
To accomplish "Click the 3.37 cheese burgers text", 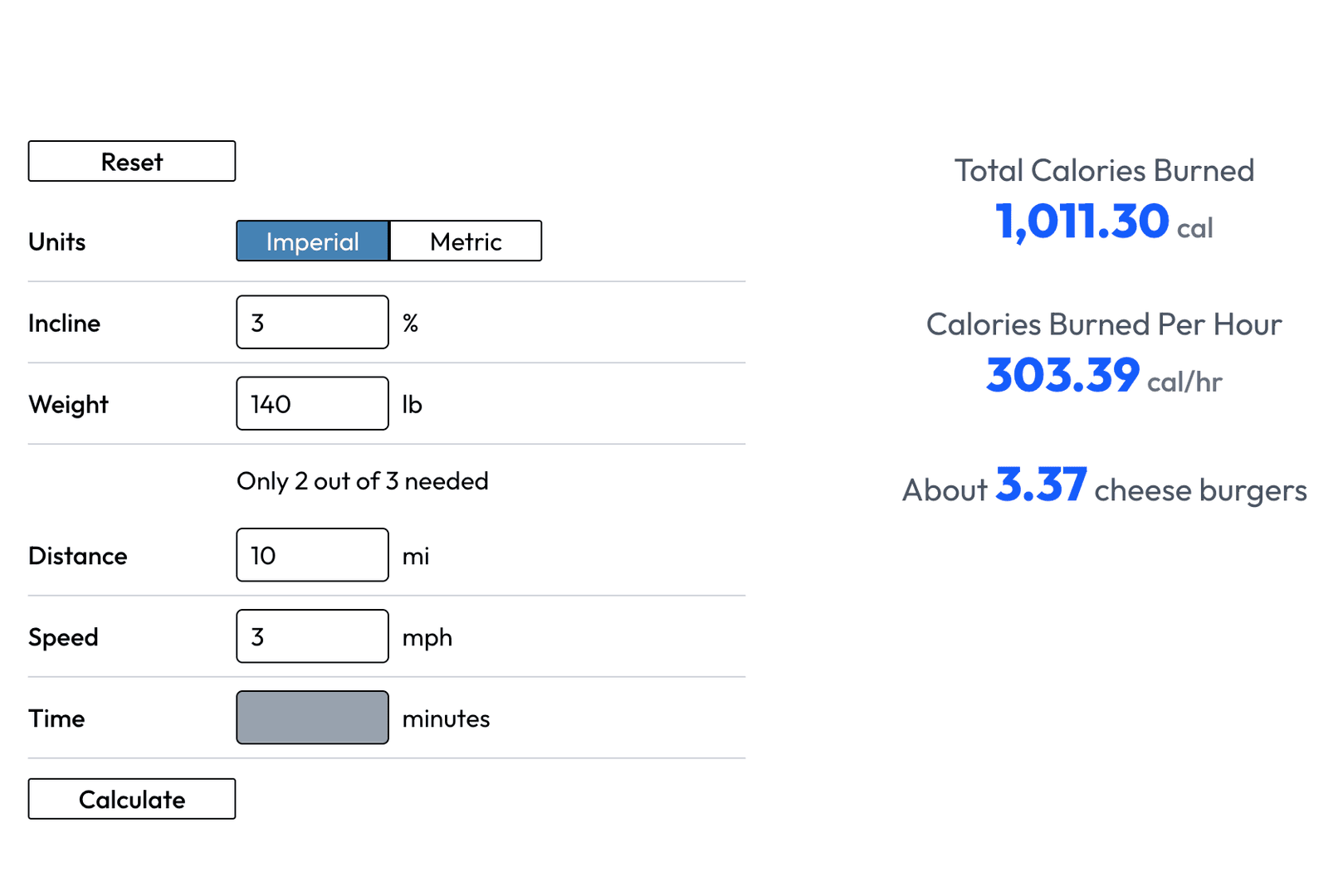I will [1104, 489].
